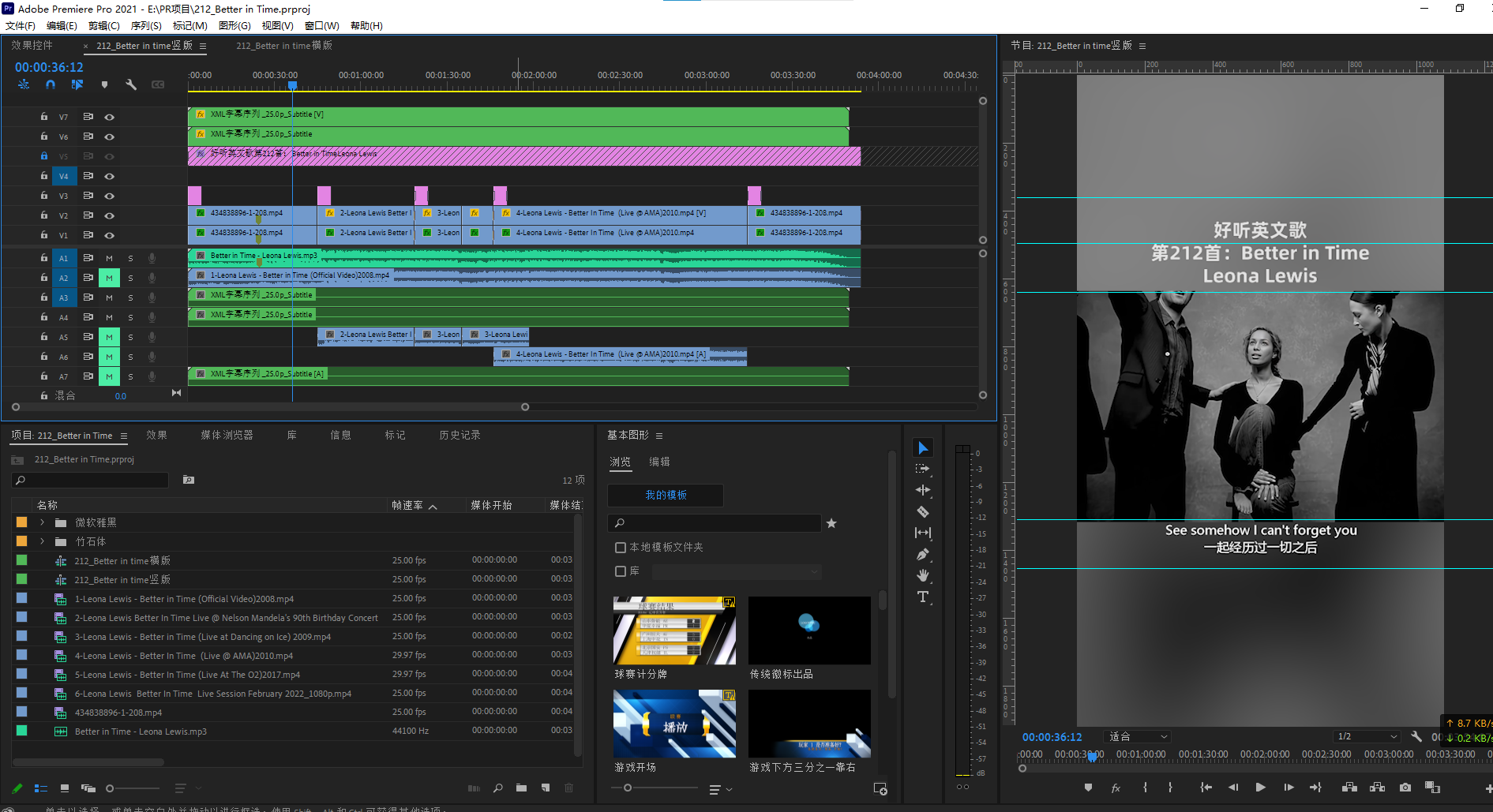
Task: Step forward one frame in program monitor
Action: (x=1289, y=787)
